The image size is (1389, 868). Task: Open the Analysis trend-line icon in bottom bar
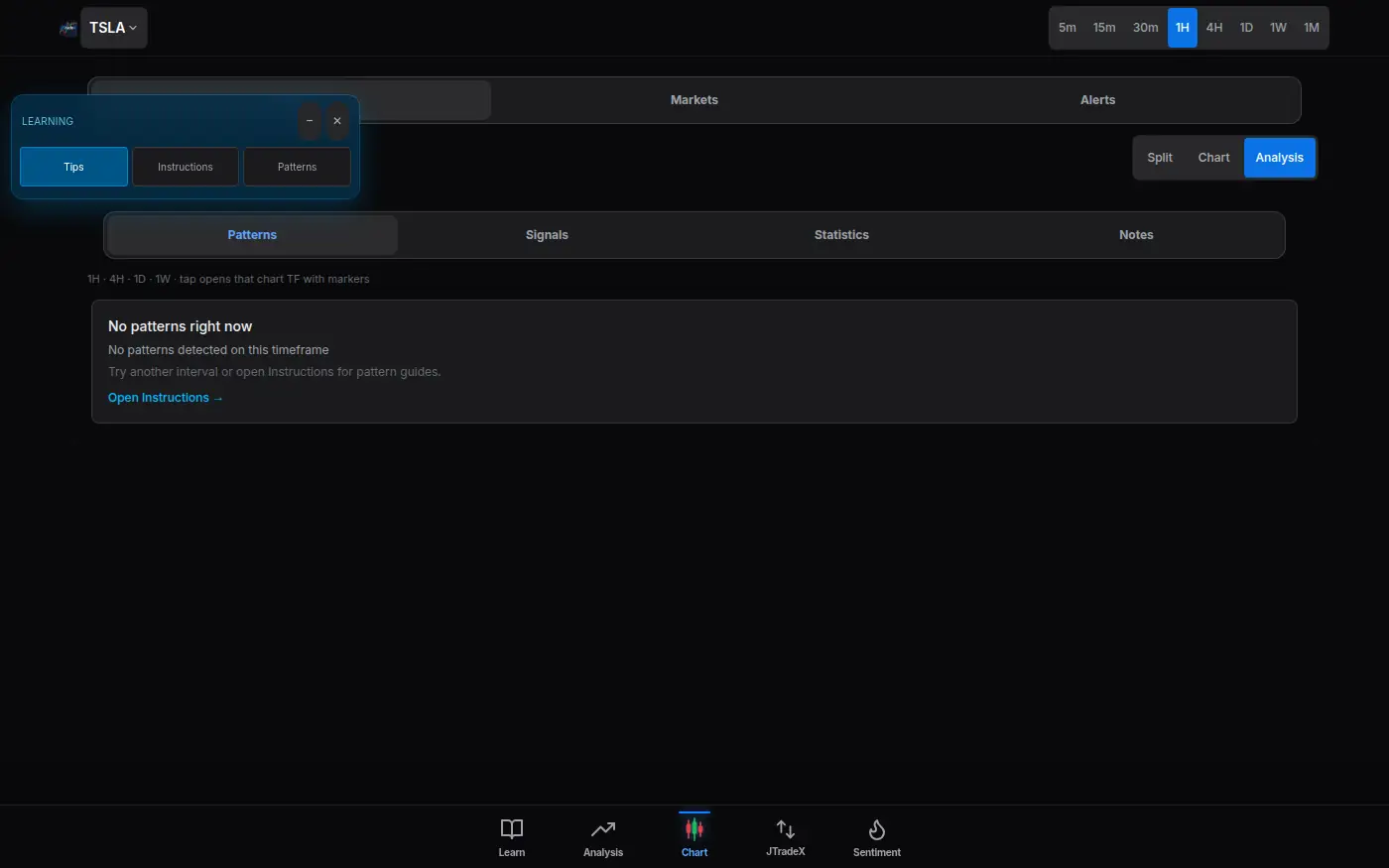pyautogui.click(x=603, y=829)
